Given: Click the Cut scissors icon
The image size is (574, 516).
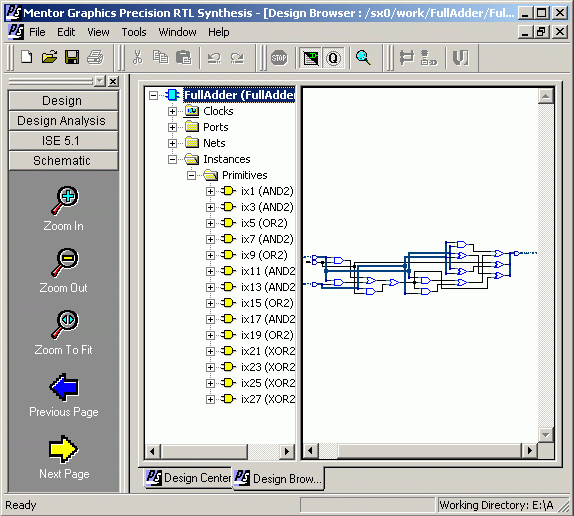Looking at the screenshot, I should (x=137, y=57).
